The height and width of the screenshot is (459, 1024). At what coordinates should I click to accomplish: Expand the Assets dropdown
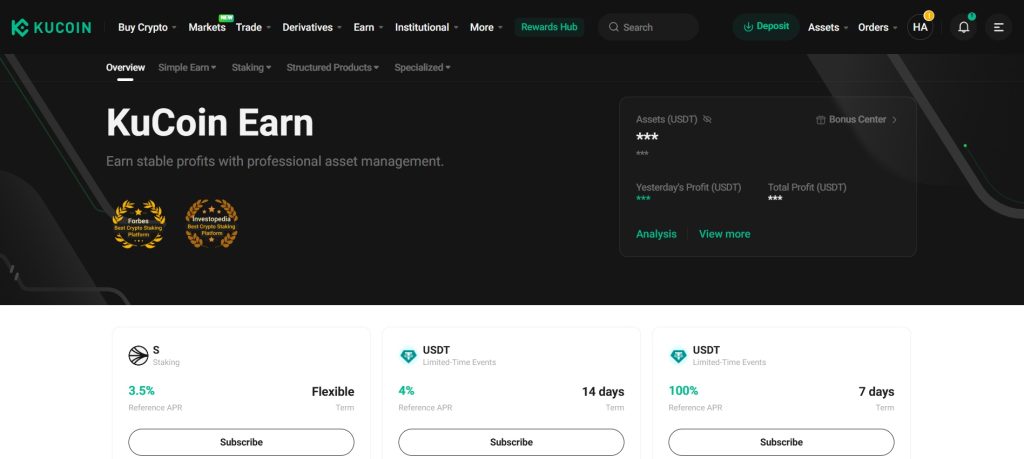[x=828, y=27]
